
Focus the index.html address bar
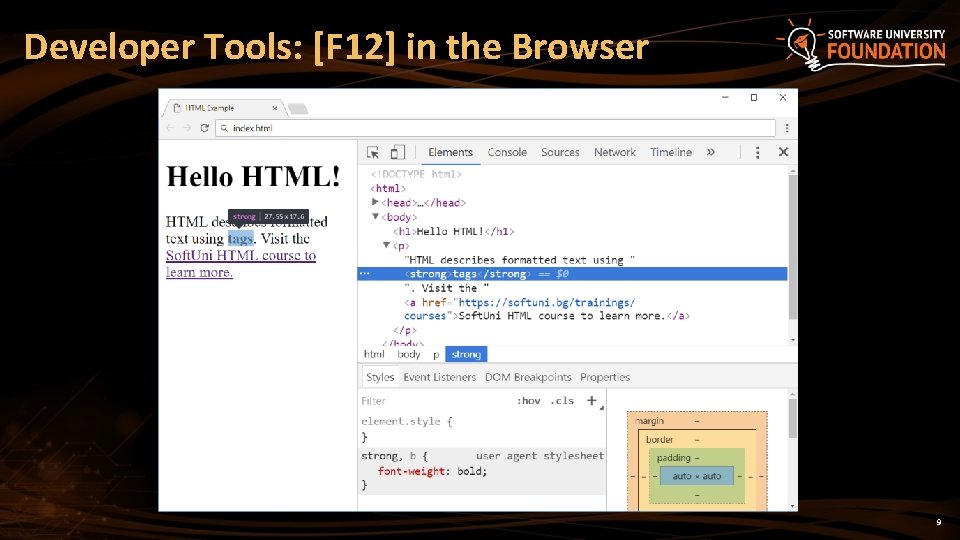point(495,128)
